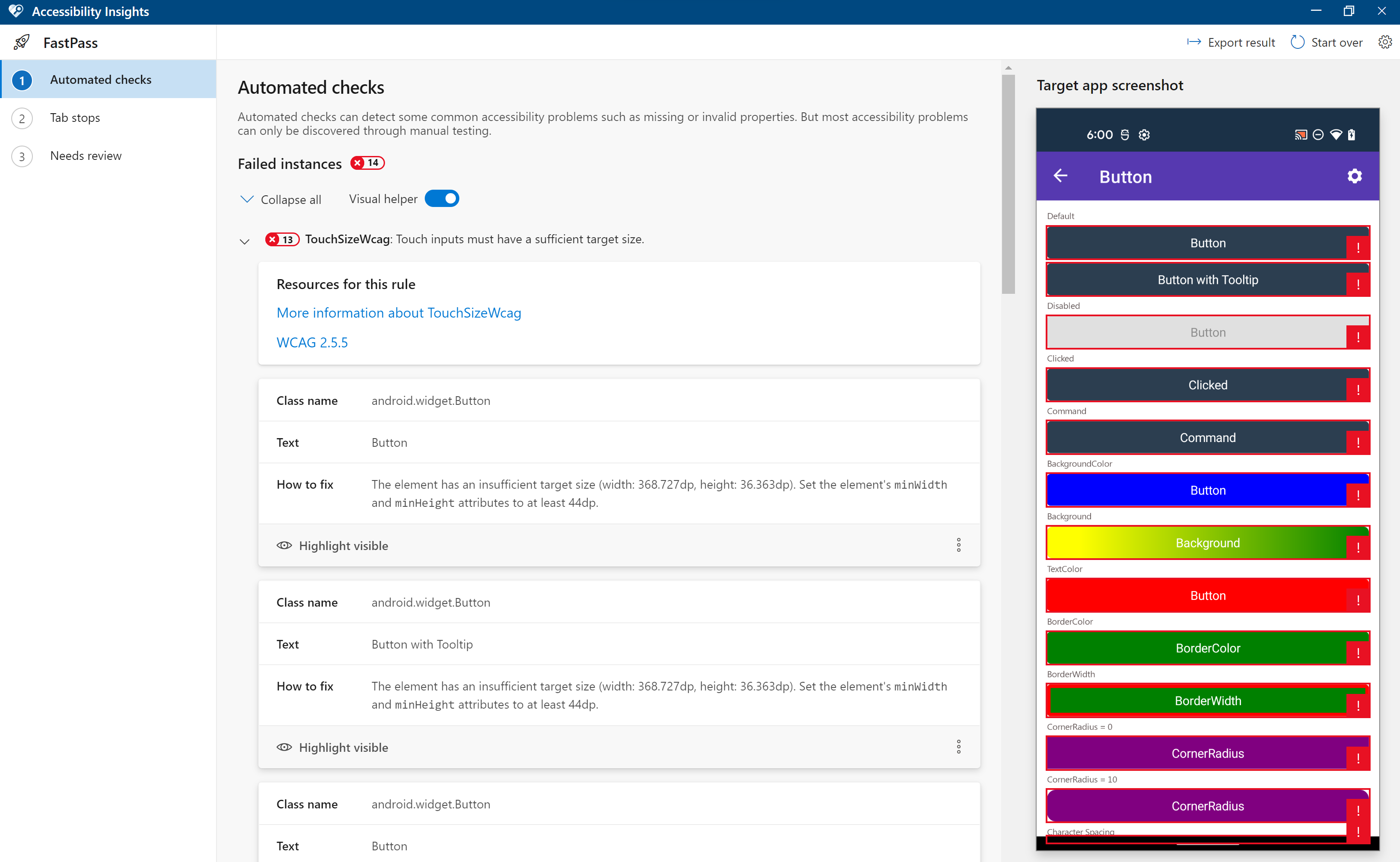
Task: Toggle Highlight visible for Button with Tooltip
Action: coord(332,747)
